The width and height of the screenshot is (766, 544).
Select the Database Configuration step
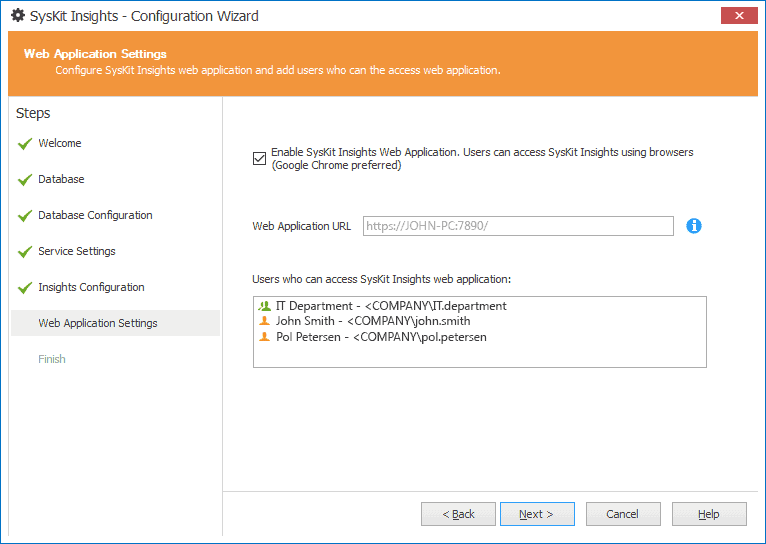point(95,215)
